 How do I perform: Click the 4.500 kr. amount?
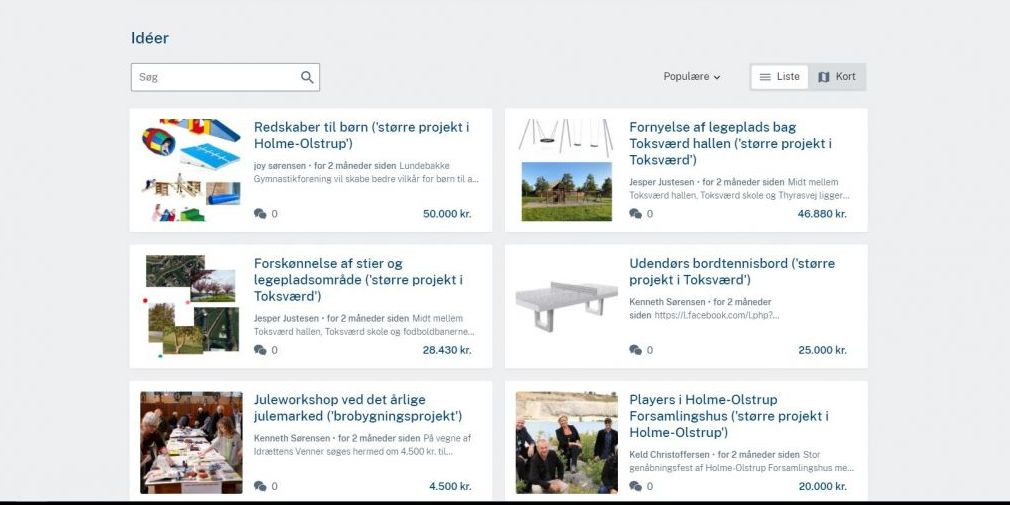450,486
